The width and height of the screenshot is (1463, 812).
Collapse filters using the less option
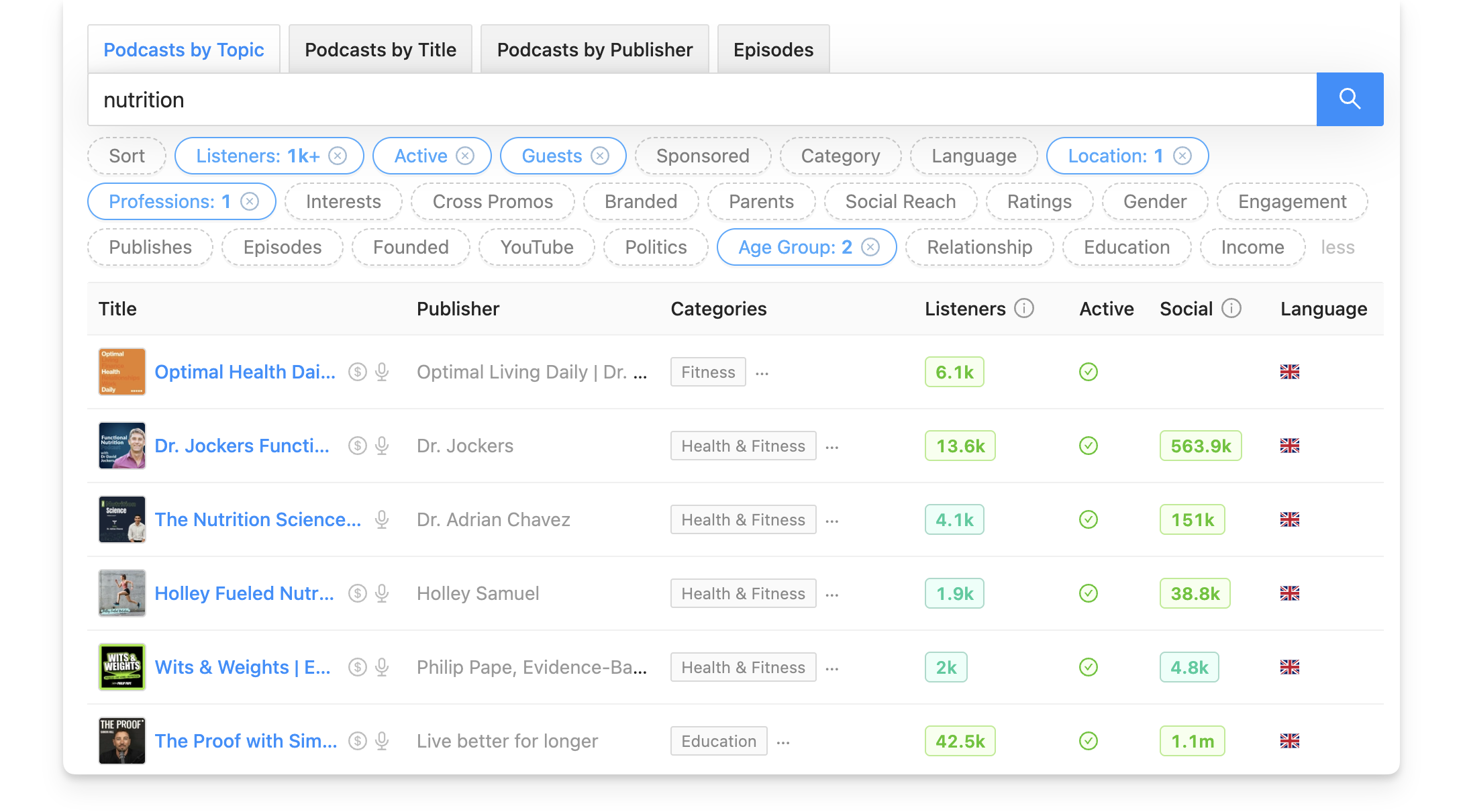1338,247
